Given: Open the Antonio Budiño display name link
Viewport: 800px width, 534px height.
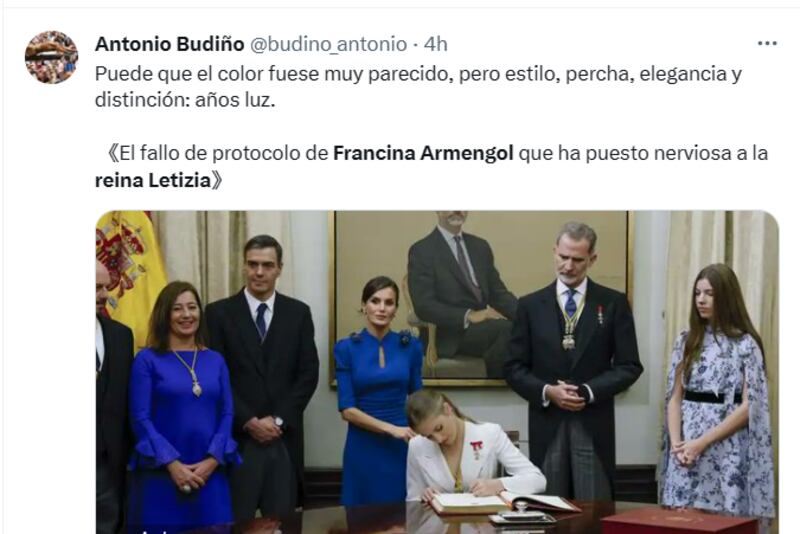Looking at the screenshot, I should point(169,44).
